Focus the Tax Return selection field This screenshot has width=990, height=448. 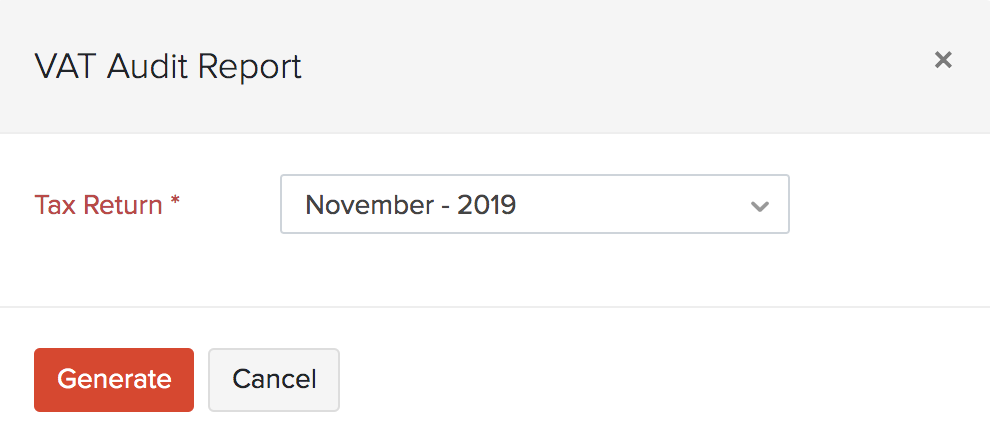[x=534, y=205]
